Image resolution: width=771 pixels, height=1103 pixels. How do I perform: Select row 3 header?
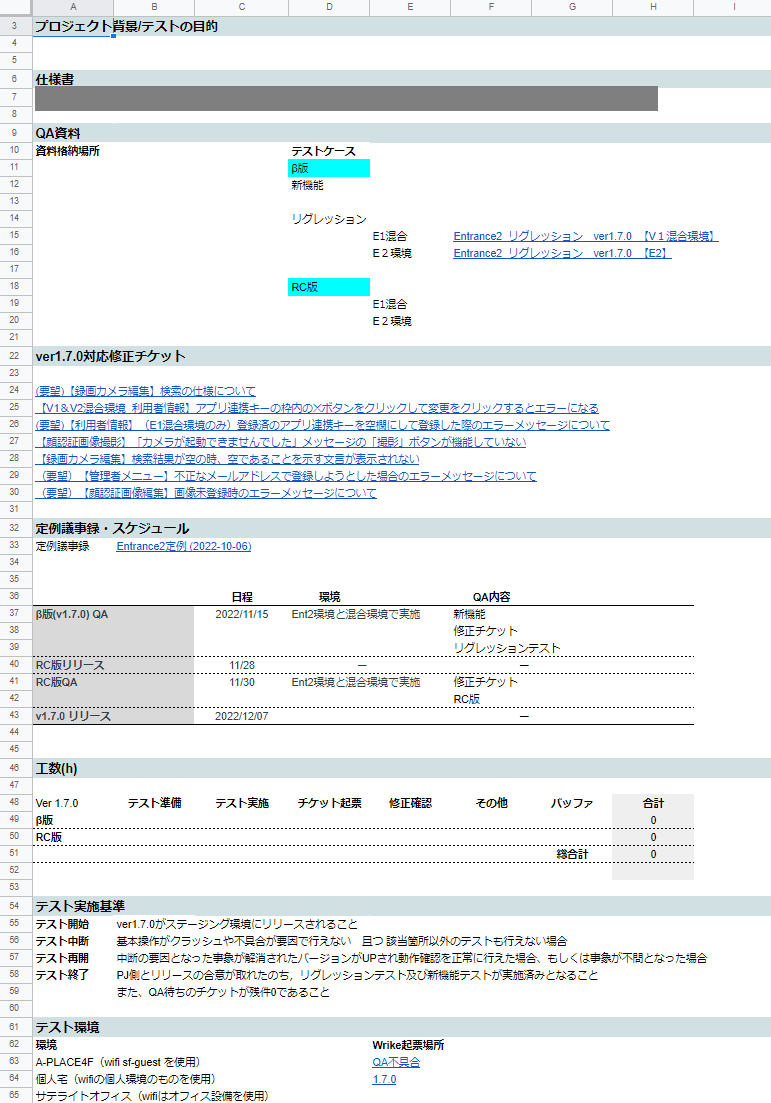click(15, 26)
